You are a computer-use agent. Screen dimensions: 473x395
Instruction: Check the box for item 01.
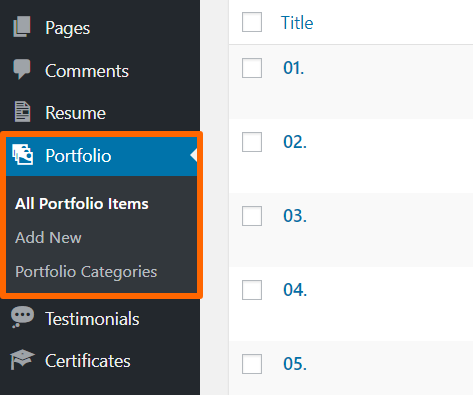pos(252,68)
